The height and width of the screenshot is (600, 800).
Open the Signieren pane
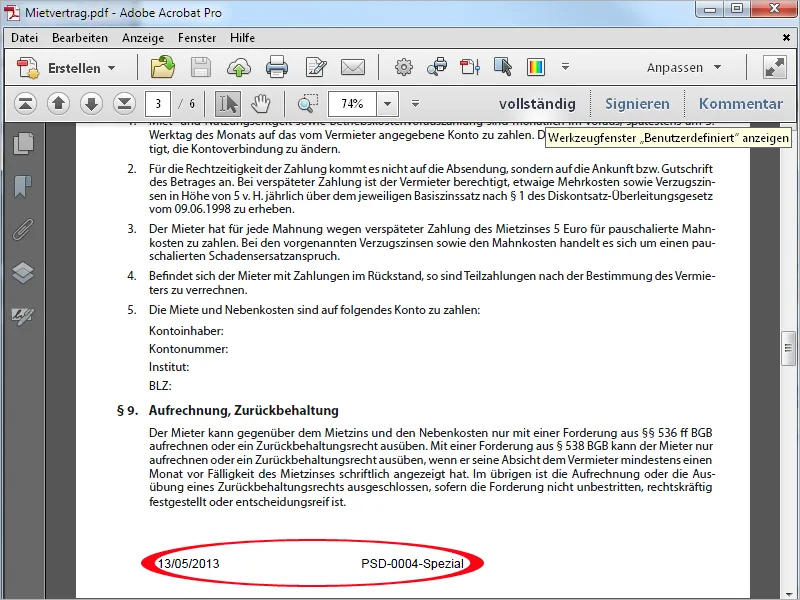tap(637, 104)
